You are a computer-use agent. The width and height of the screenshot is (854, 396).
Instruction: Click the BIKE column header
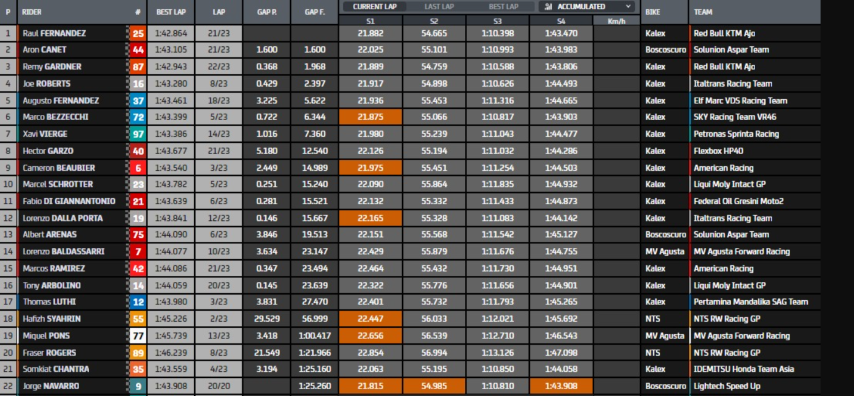pos(664,11)
